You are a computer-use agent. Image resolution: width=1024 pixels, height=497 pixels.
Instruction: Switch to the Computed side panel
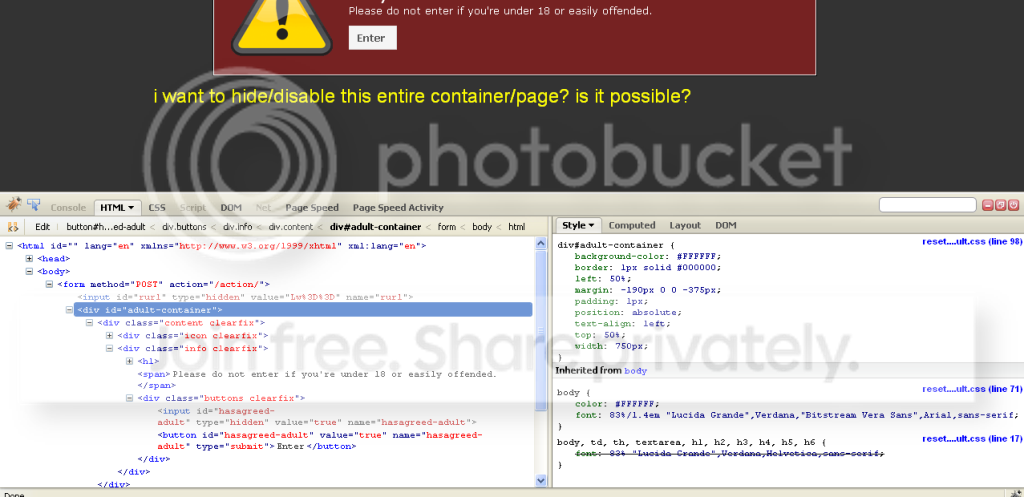pyautogui.click(x=632, y=225)
